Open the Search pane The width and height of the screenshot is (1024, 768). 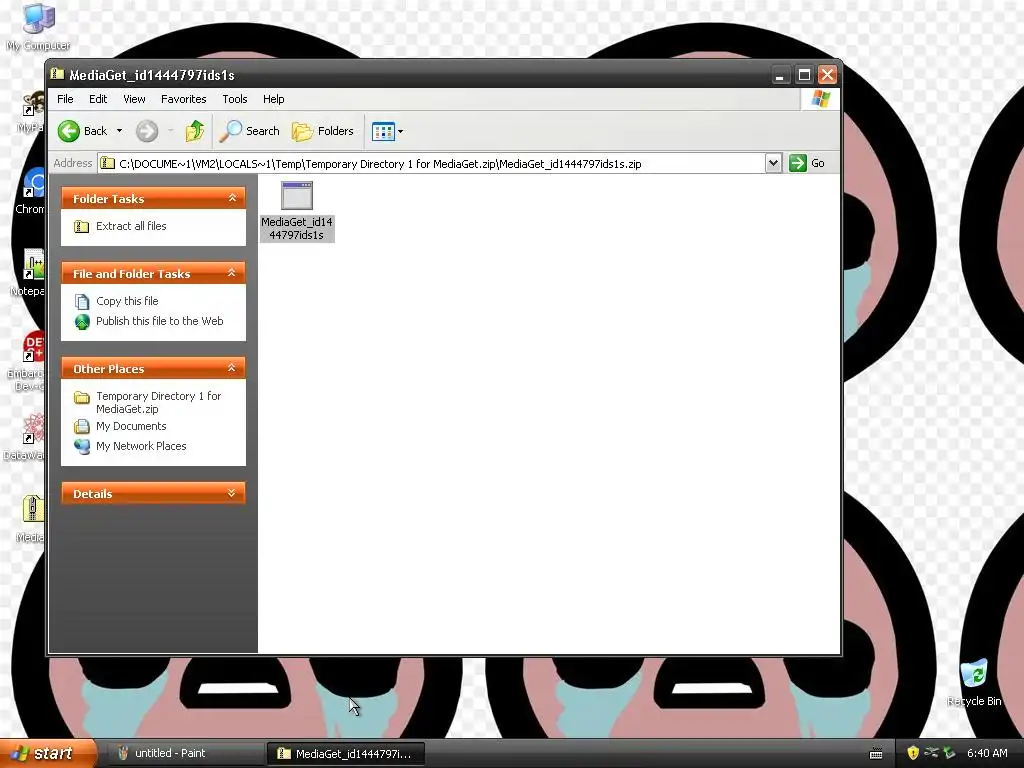point(249,131)
